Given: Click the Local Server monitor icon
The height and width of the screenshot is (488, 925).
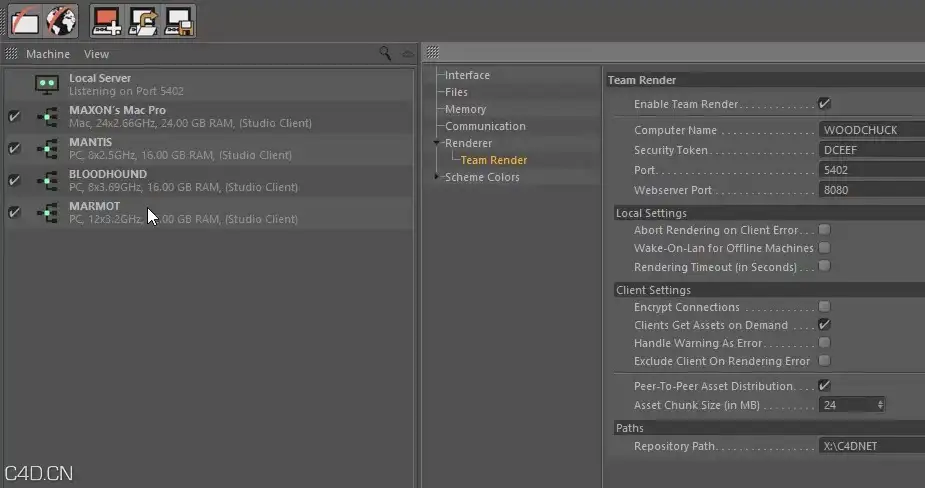Looking at the screenshot, I should click(x=47, y=84).
